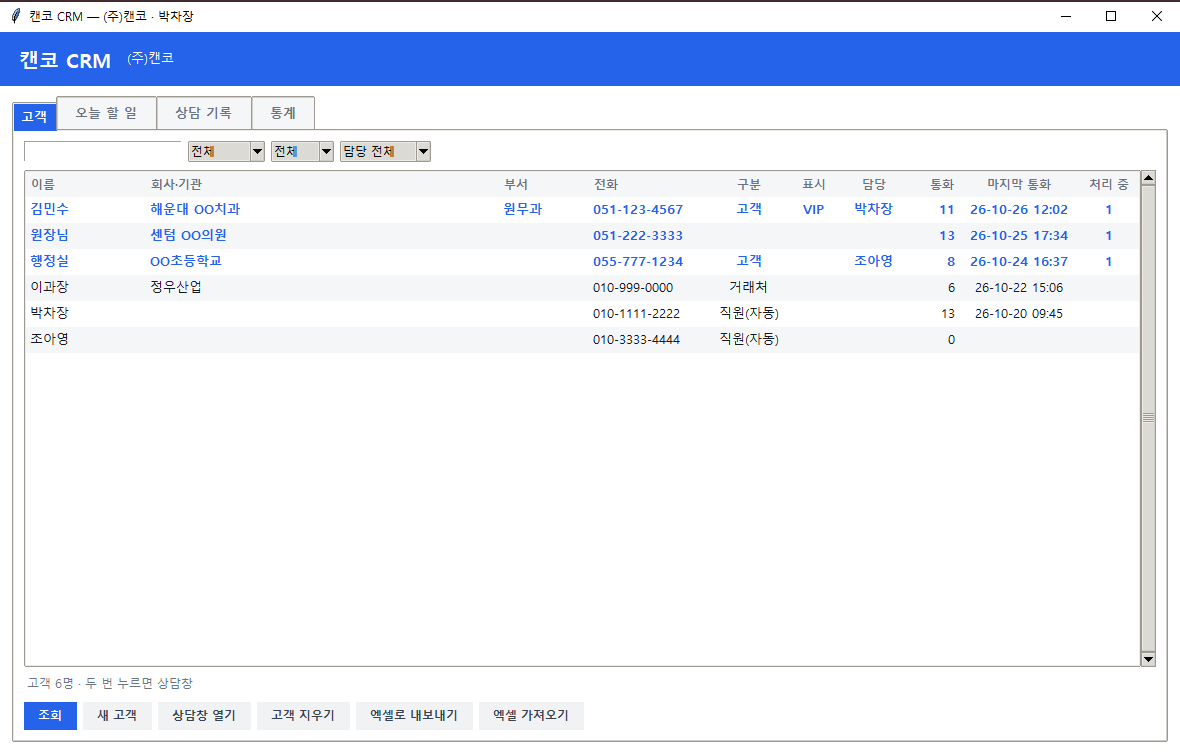Open the second 전체 filter dropdown
Image resolution: width=1180 pixels, height=752 pixels.
303,151
